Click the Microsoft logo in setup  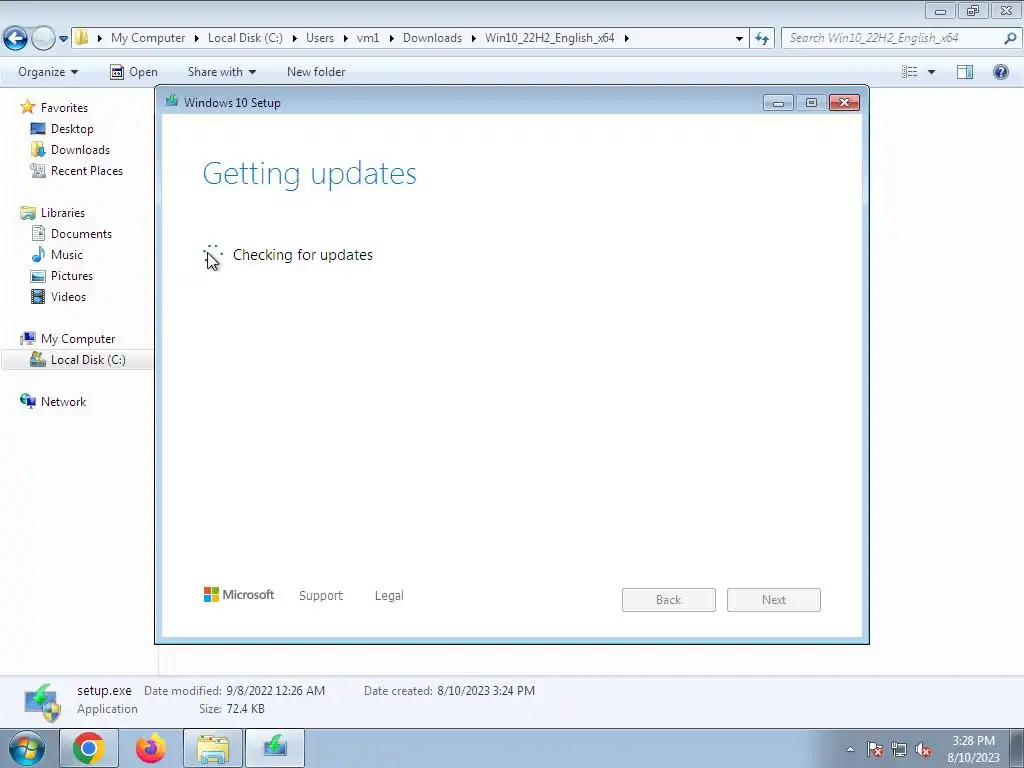tap(239, 595)
